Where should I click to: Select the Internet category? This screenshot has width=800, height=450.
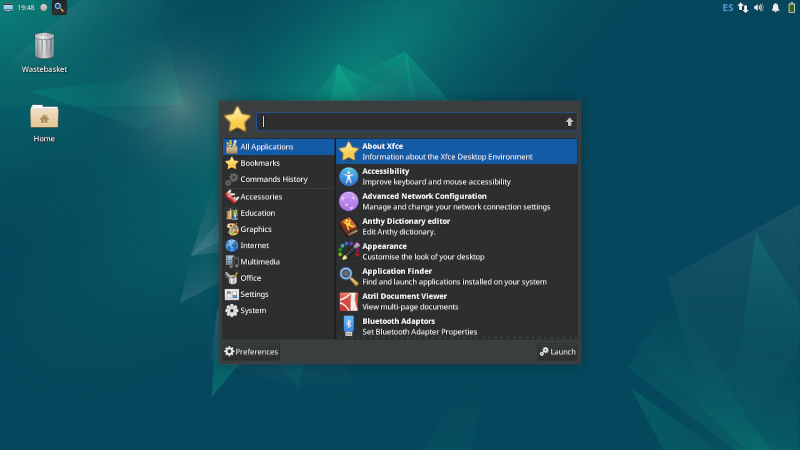pos(279,245)
